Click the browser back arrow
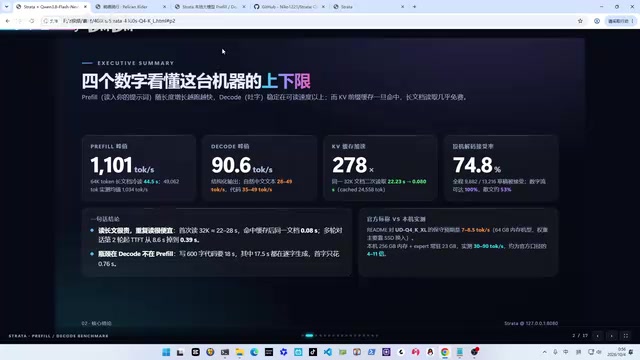The image size is (640, 360). 7,21
